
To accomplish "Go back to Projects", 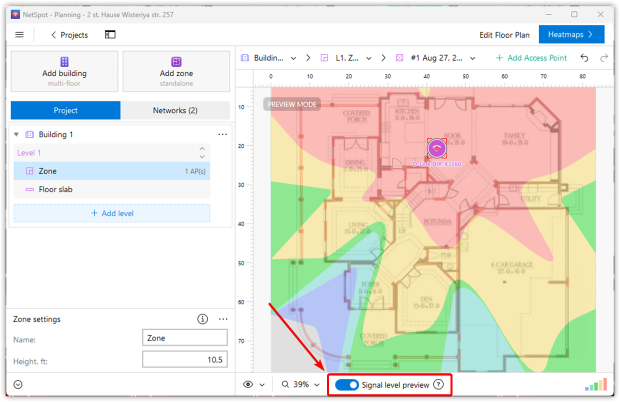I will [70, 35].
